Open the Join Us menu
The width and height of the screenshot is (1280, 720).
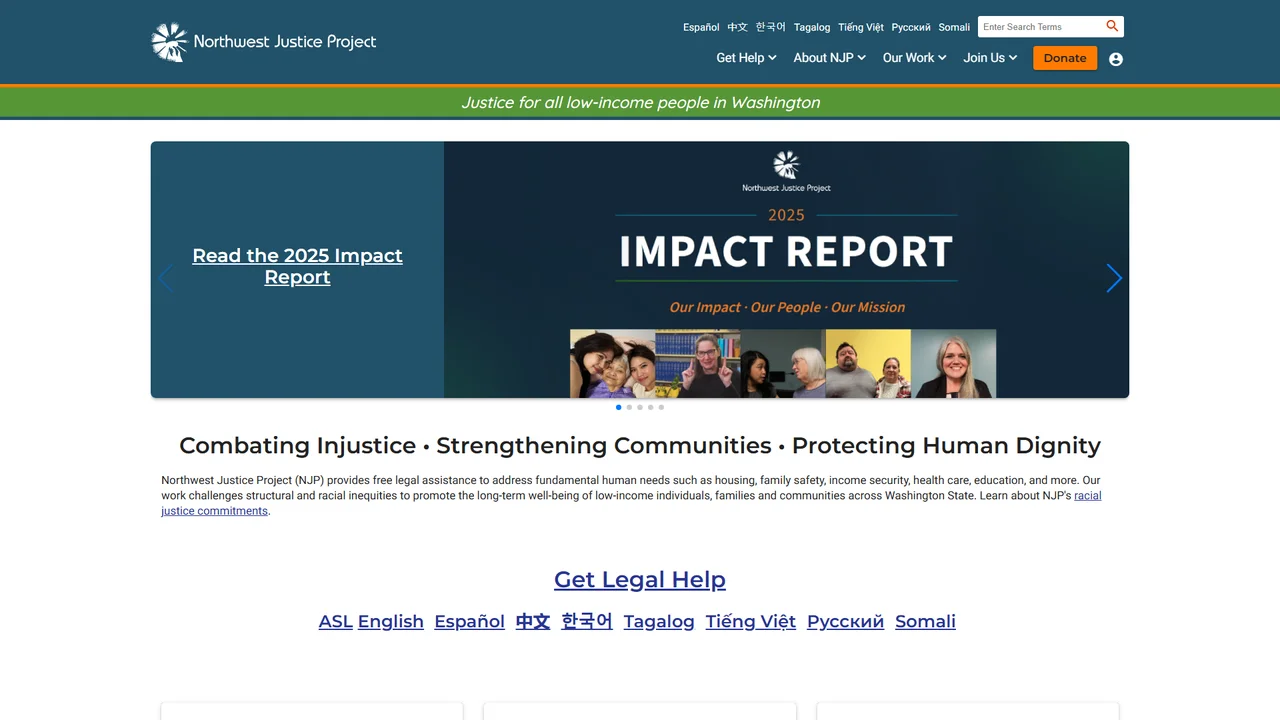coord(990,58)
